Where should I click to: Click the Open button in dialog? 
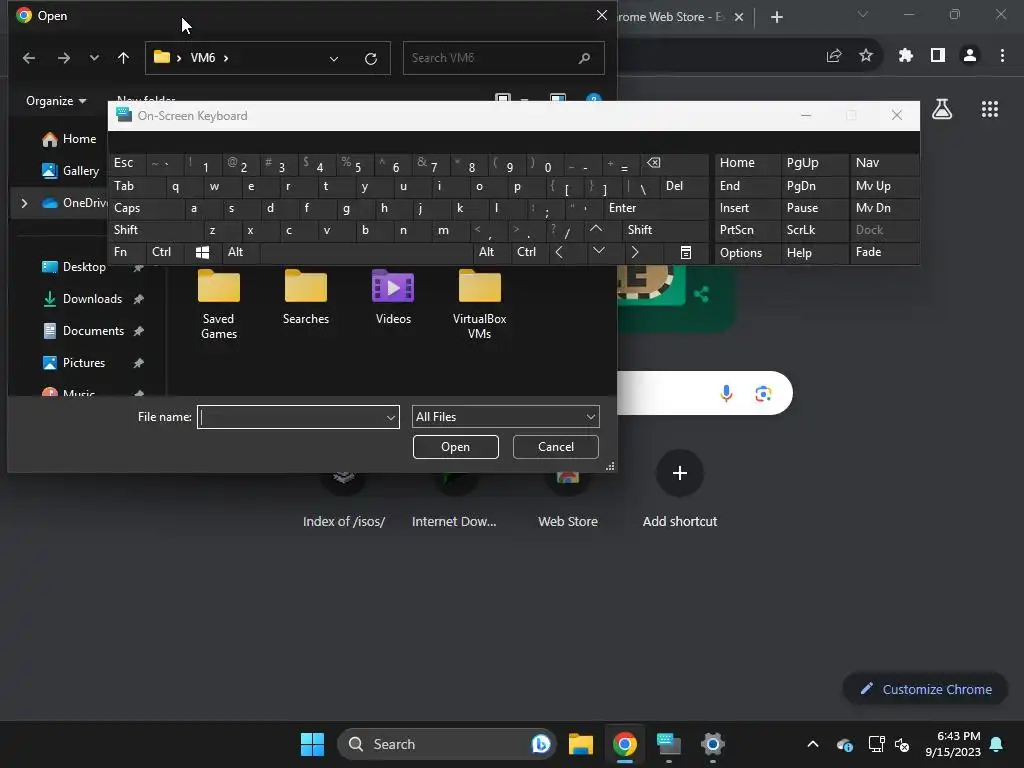pos(456,447)
